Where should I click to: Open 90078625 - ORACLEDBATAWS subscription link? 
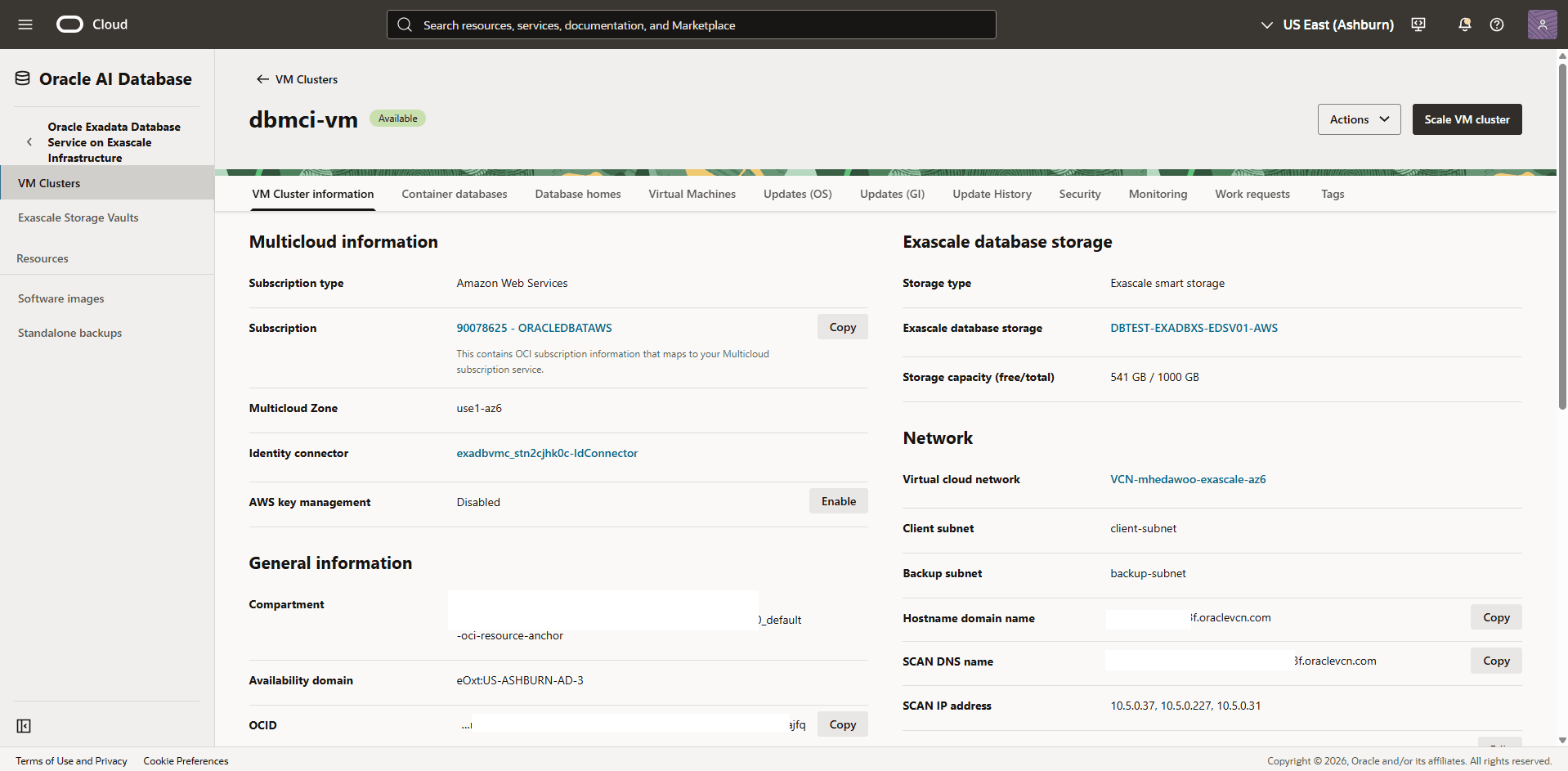(534, 328)
